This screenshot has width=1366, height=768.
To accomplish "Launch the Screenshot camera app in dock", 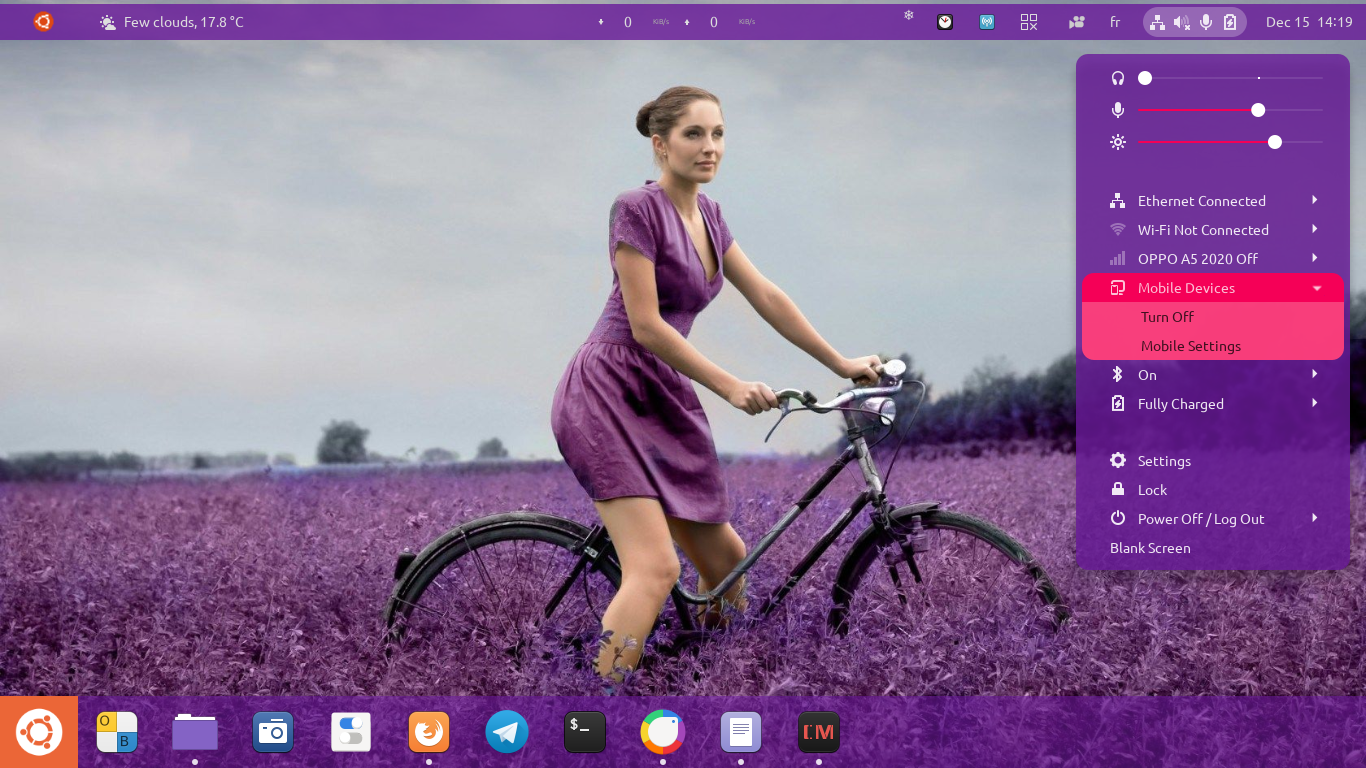I will pos(273,732).
